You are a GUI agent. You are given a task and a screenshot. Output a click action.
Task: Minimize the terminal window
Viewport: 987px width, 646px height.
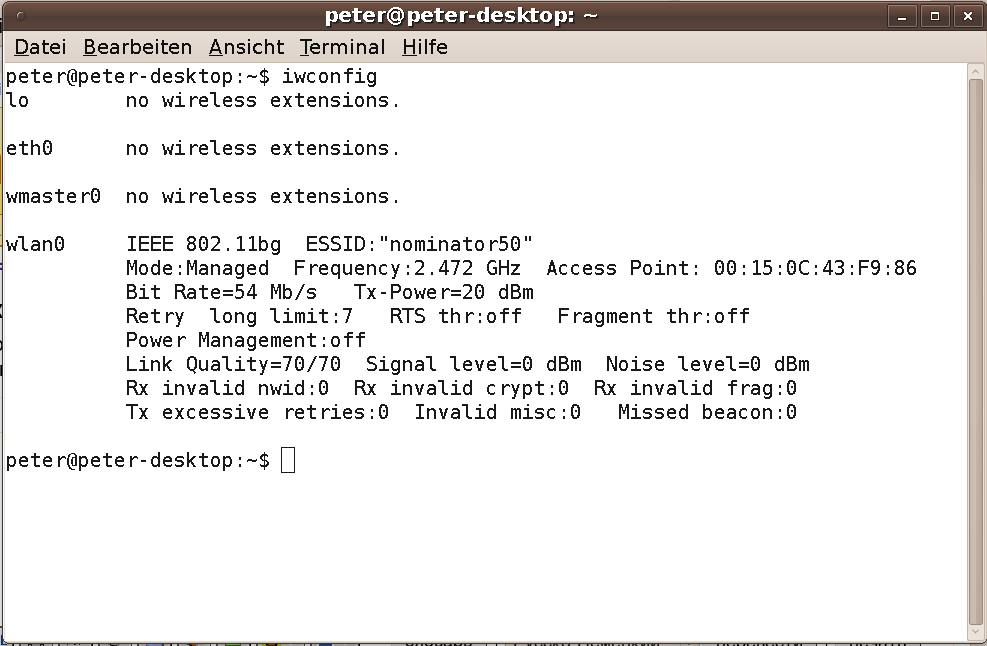click(902, 16)
